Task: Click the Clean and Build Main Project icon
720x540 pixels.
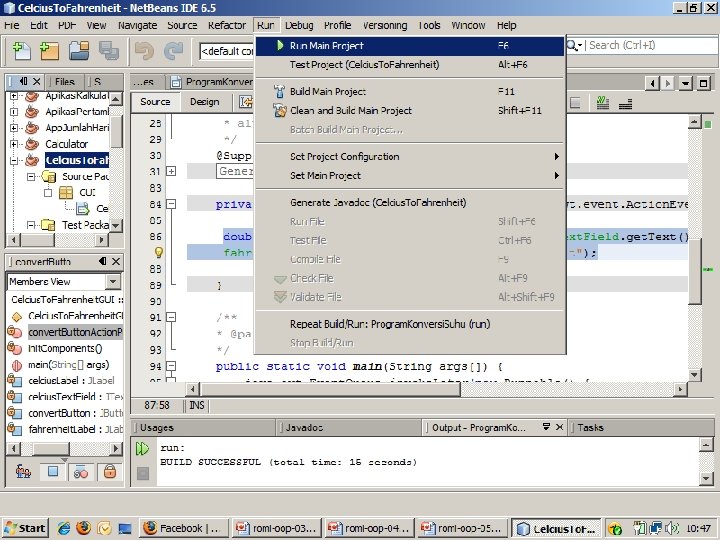Action: pyautogui.click(x=279, y=110)
